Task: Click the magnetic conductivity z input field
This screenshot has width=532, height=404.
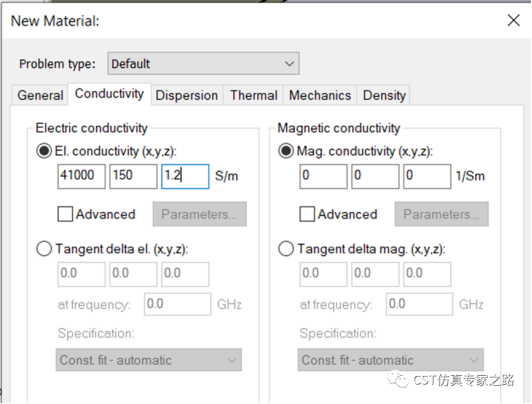Action: pos(427,176)
